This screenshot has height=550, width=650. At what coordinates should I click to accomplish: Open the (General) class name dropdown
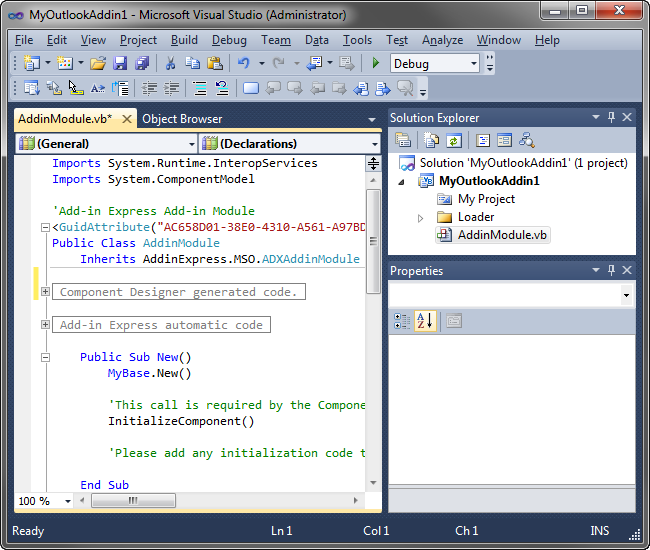(192, 144)
